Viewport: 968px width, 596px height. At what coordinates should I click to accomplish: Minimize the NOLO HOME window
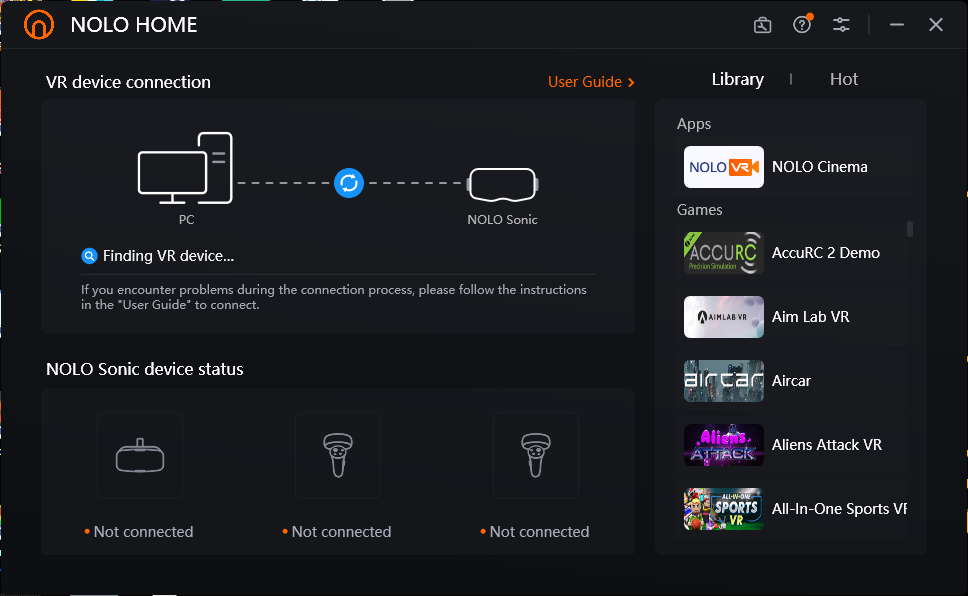coord(897,25)
